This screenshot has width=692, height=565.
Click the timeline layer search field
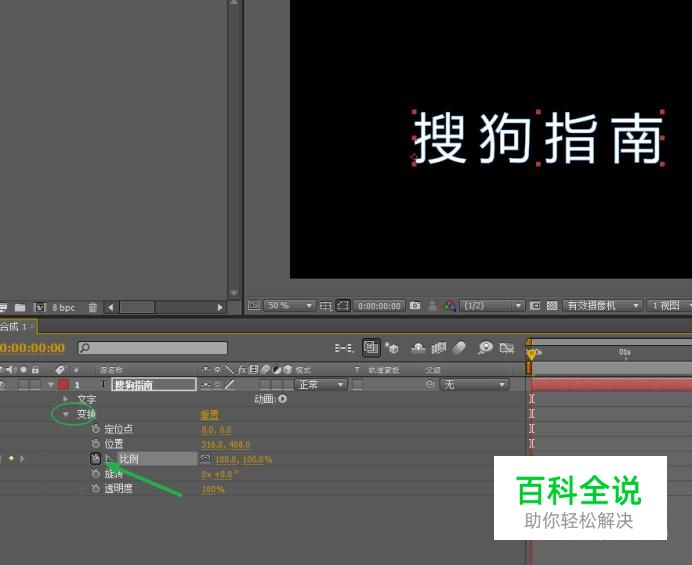(x=153, y=348)
